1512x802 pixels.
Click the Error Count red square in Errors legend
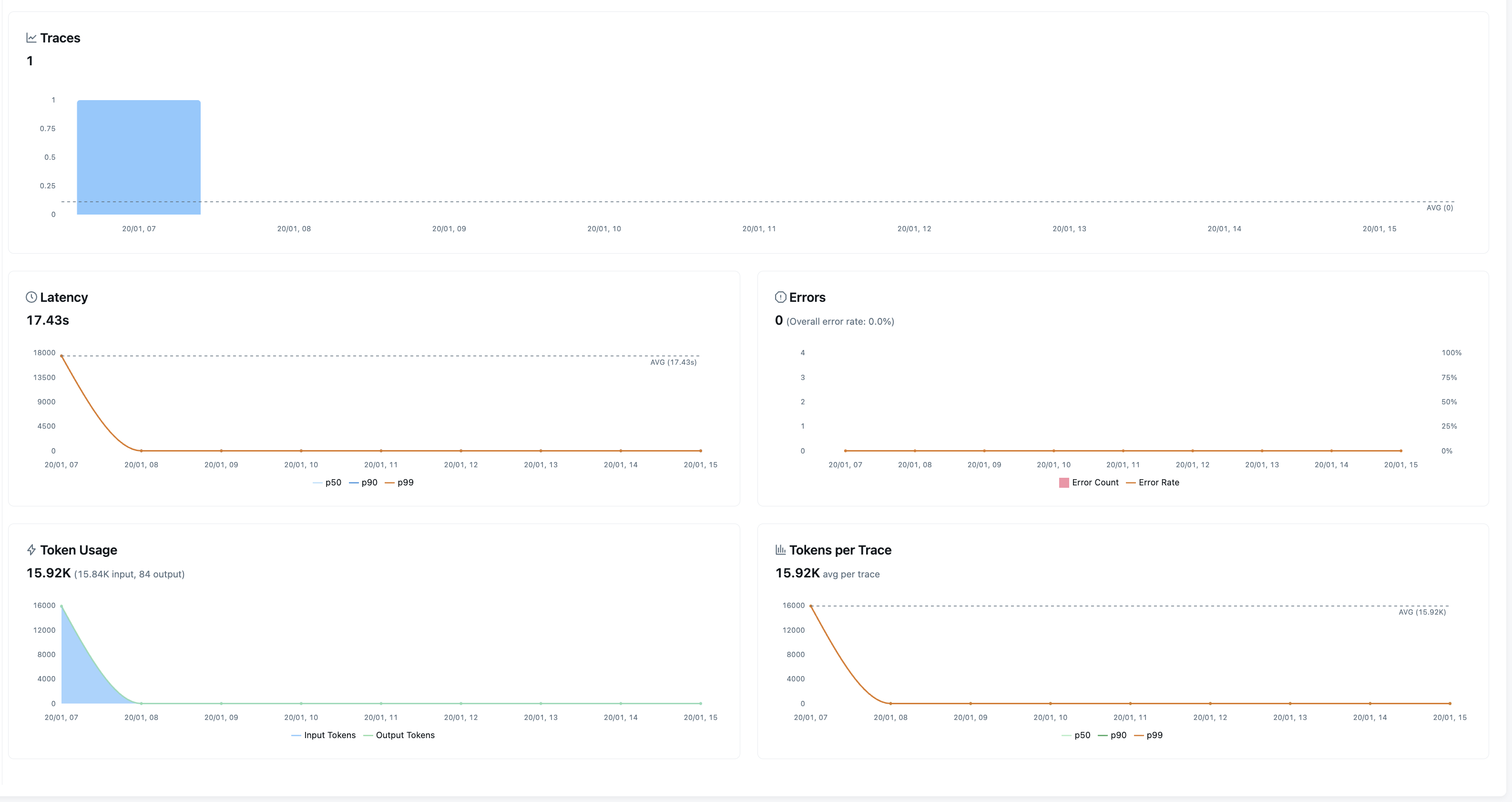coord(1063,482)
